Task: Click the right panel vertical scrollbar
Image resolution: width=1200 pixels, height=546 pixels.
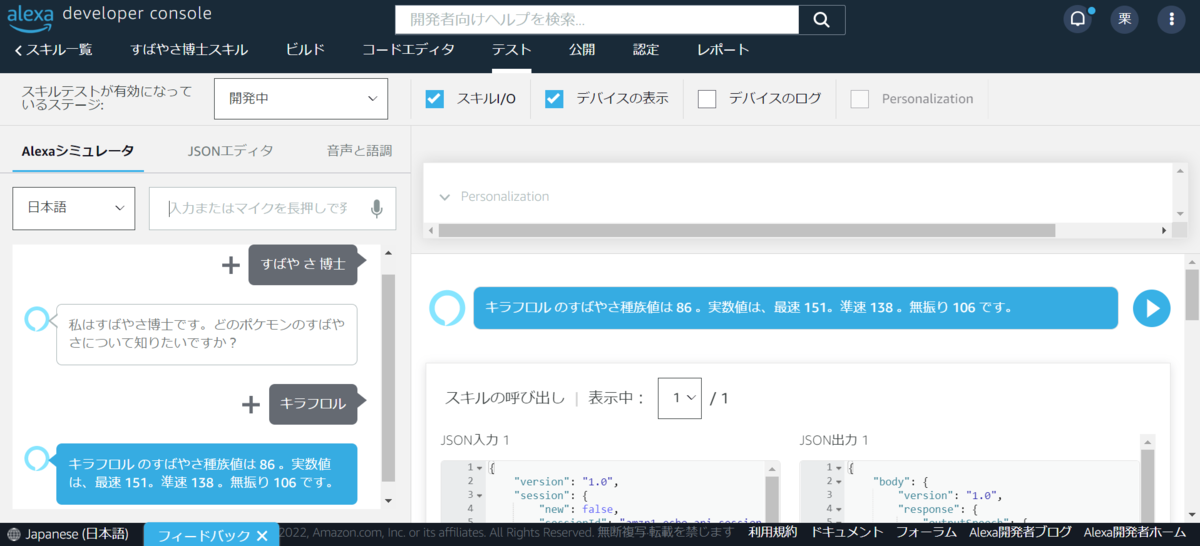Action: (x=1192, y=295)
